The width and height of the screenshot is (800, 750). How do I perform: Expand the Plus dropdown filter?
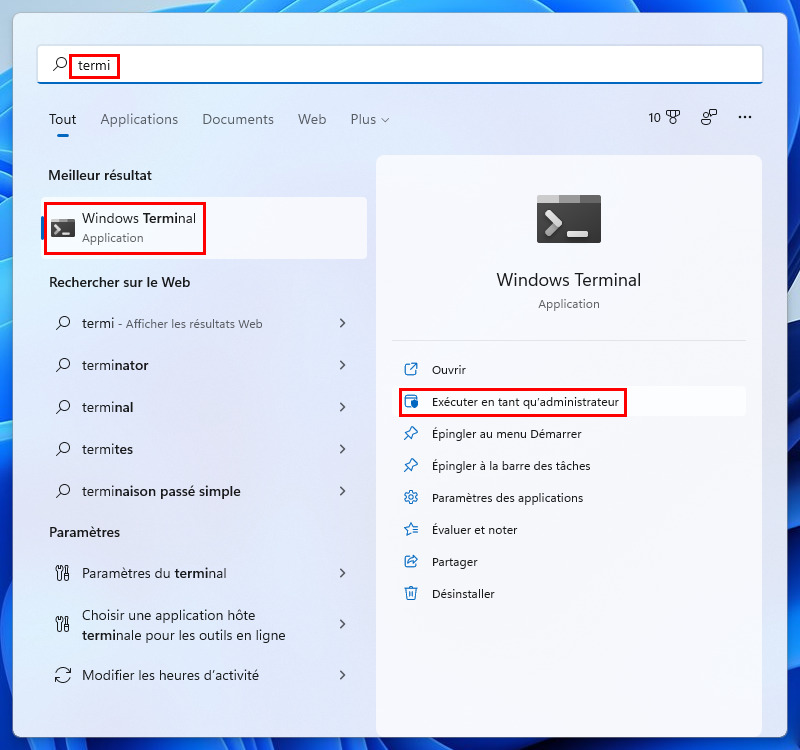[369, 119]
